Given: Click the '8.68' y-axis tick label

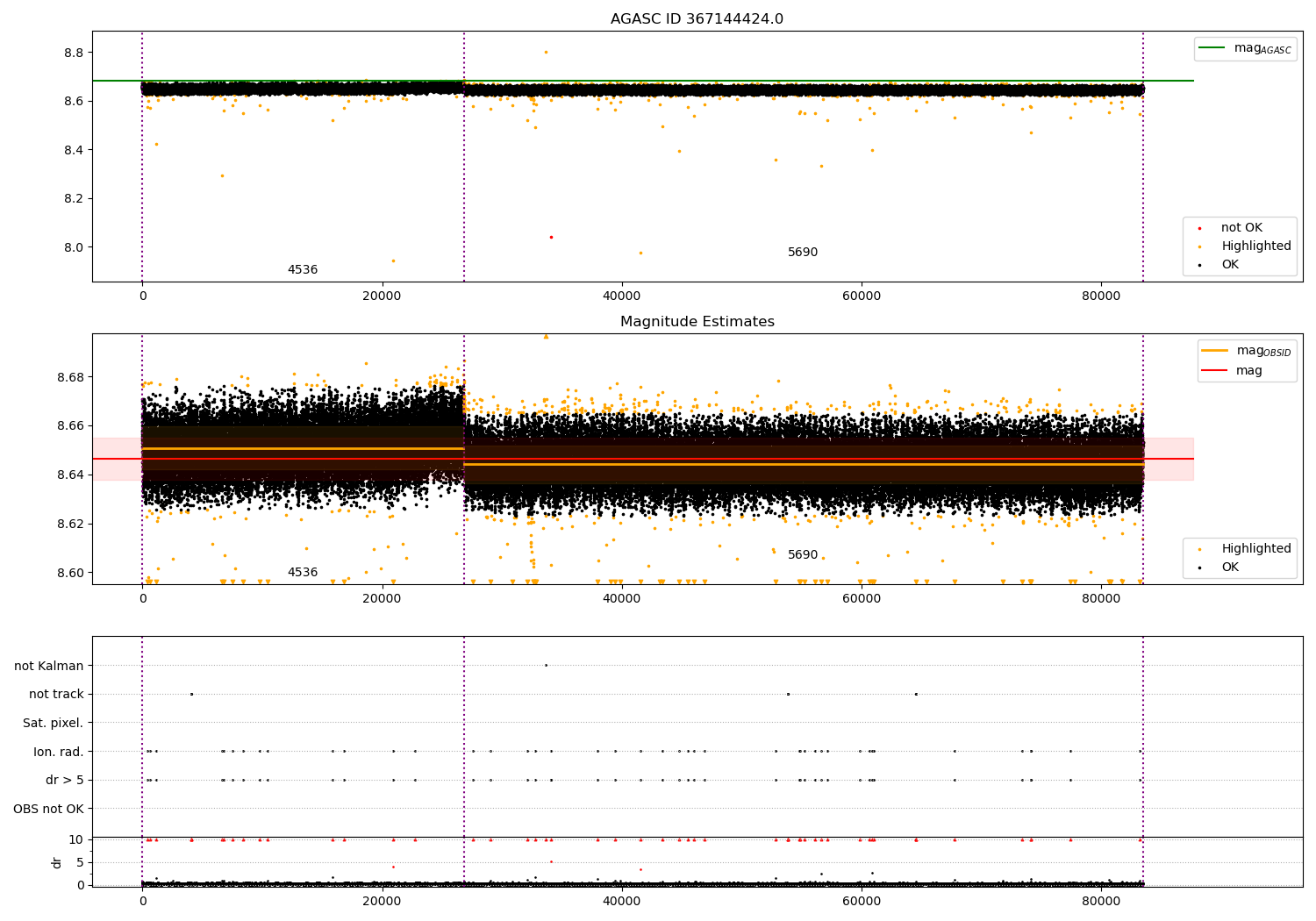Looking at the screenshot, I should (x=70, y=377).
